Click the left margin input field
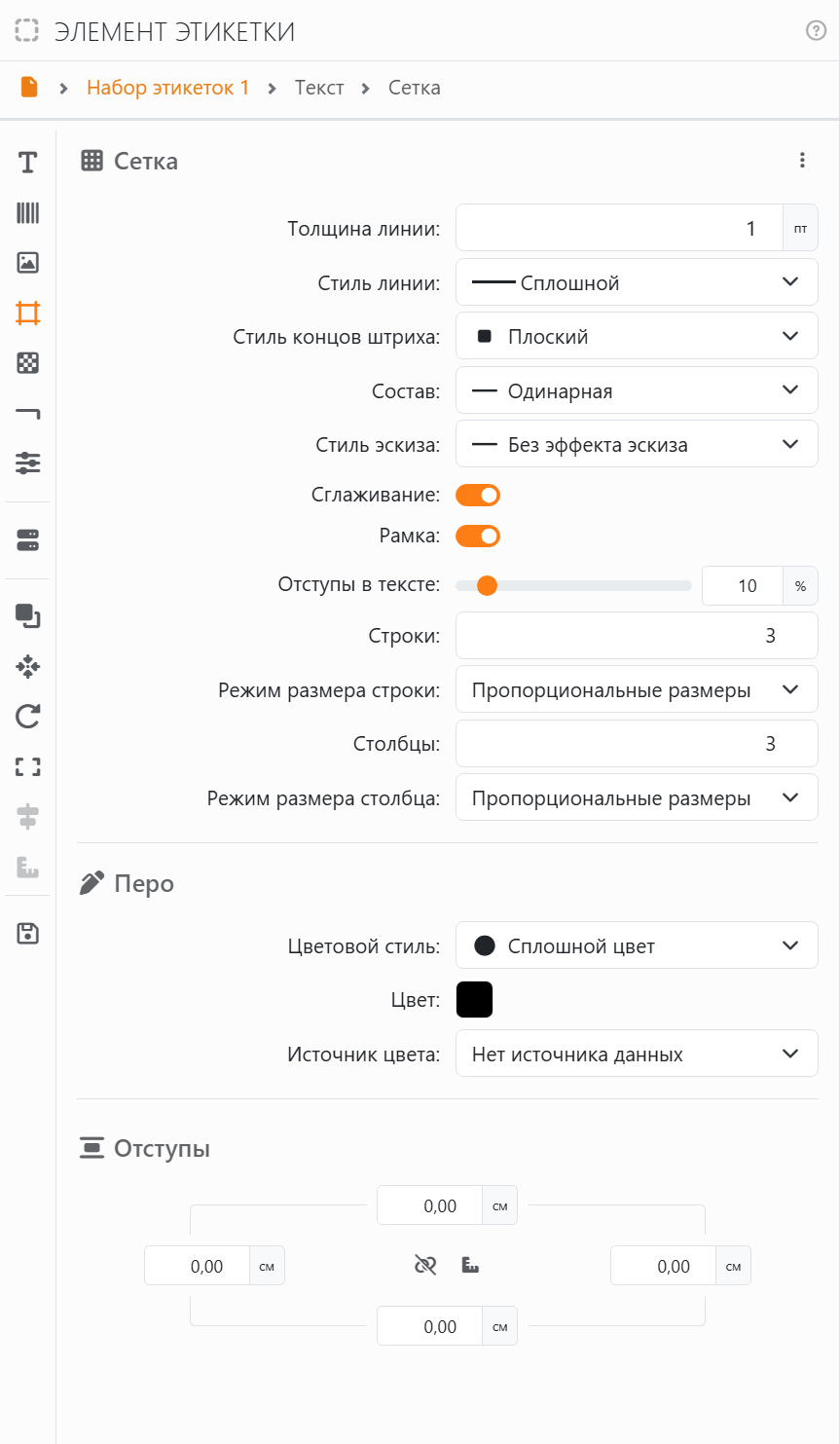 click(x=197, y=1266)
